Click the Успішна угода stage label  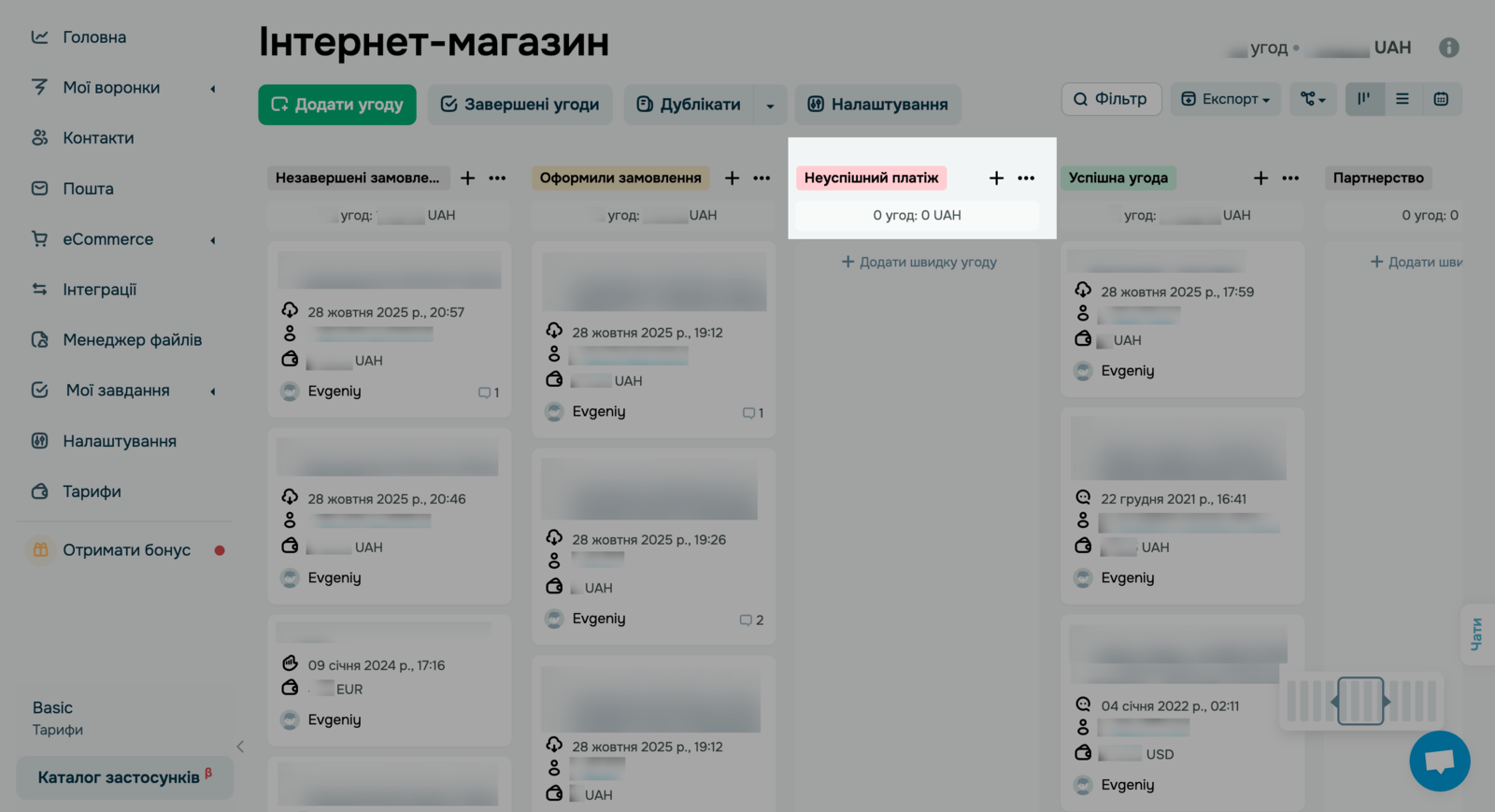[x=1118, y=178]
